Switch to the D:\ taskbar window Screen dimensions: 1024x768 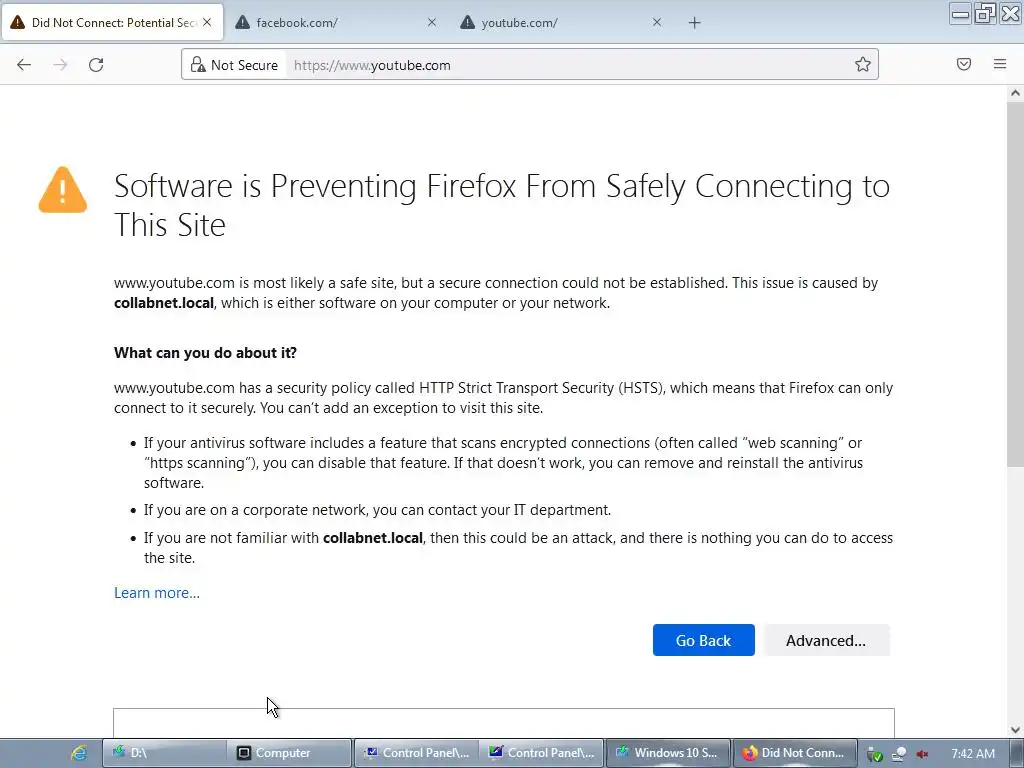pyautogui.click(x=164, y=753)
